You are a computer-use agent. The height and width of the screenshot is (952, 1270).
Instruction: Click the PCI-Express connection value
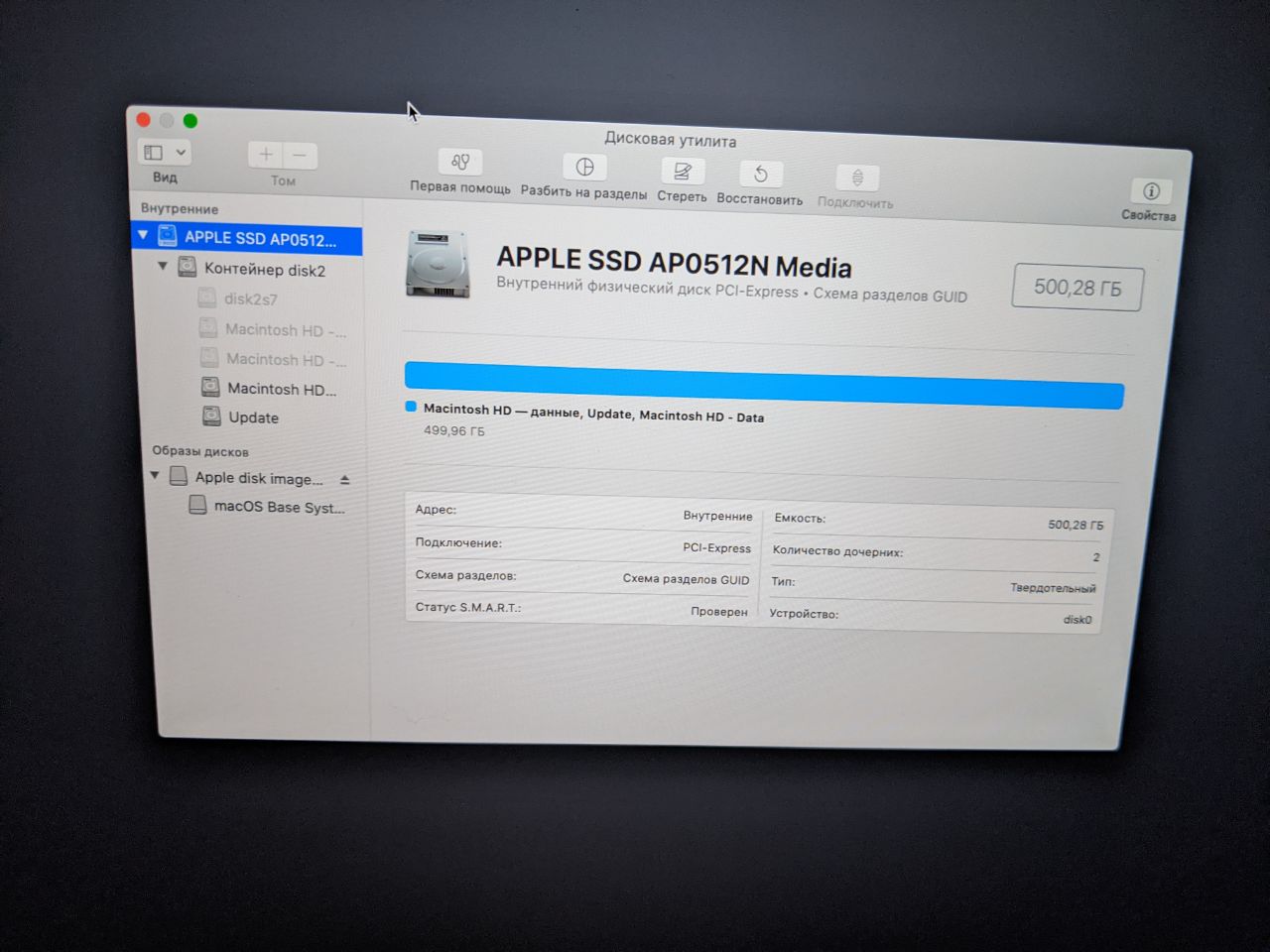716,547
